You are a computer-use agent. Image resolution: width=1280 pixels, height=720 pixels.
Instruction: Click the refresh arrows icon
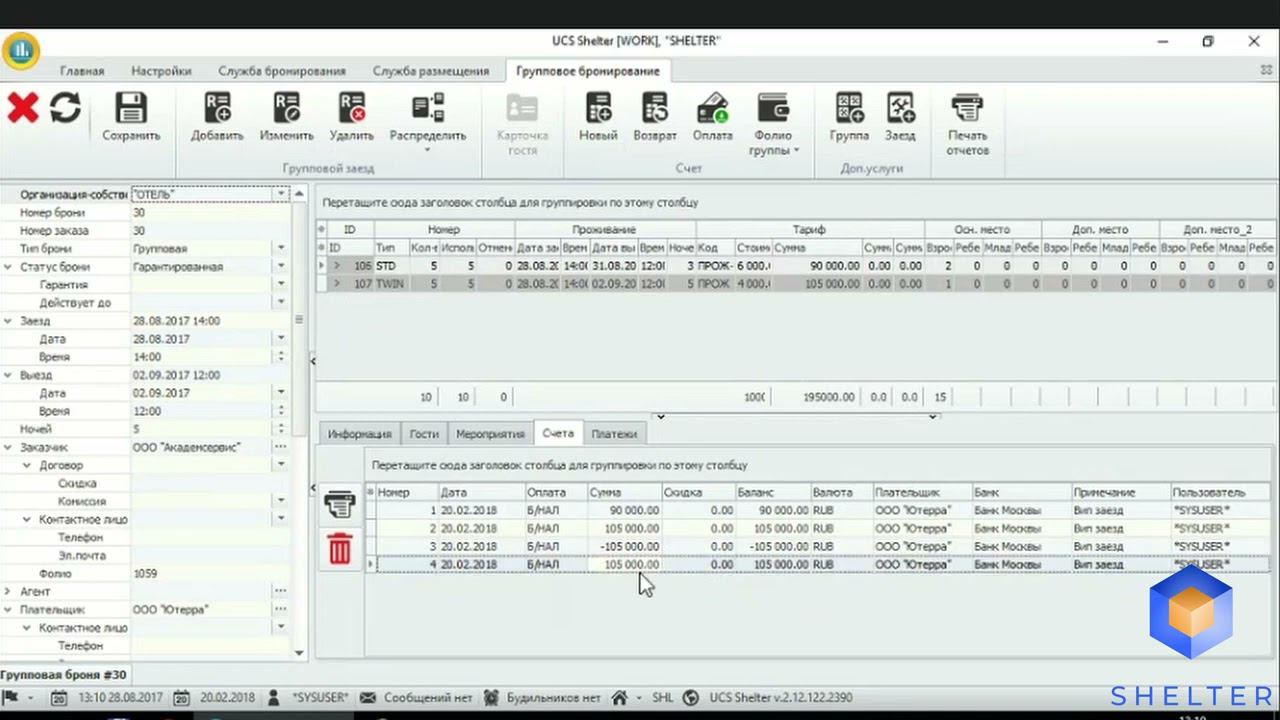[65, 108]
